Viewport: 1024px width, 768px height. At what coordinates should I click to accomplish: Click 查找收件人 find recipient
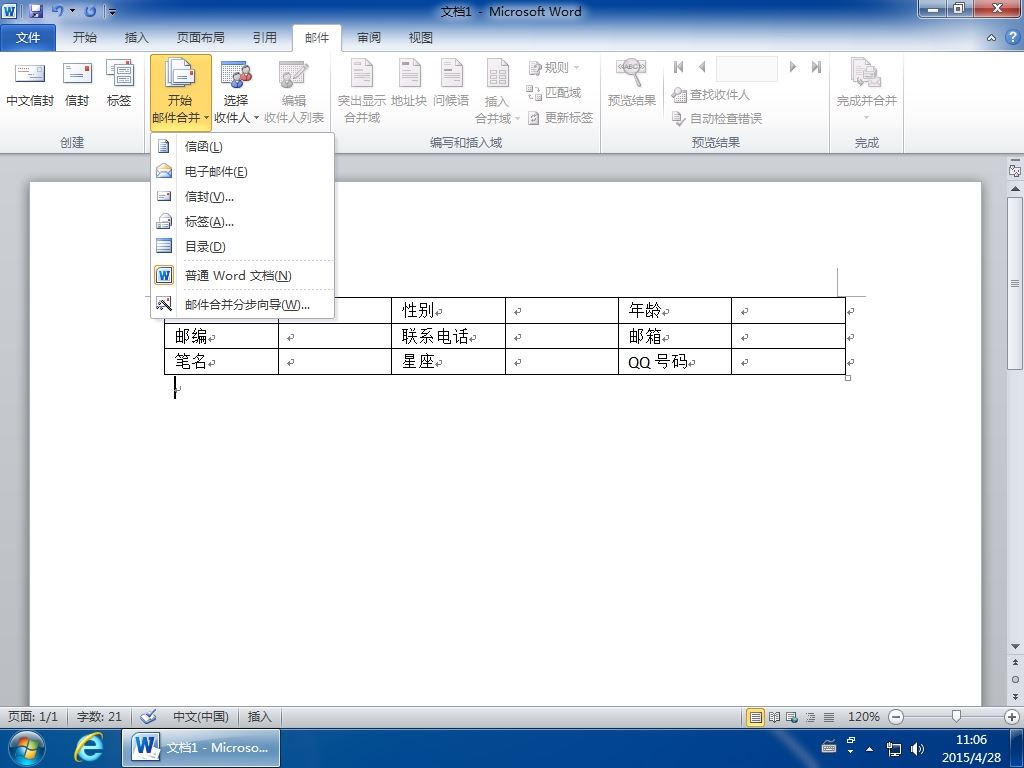coord(711,95)
